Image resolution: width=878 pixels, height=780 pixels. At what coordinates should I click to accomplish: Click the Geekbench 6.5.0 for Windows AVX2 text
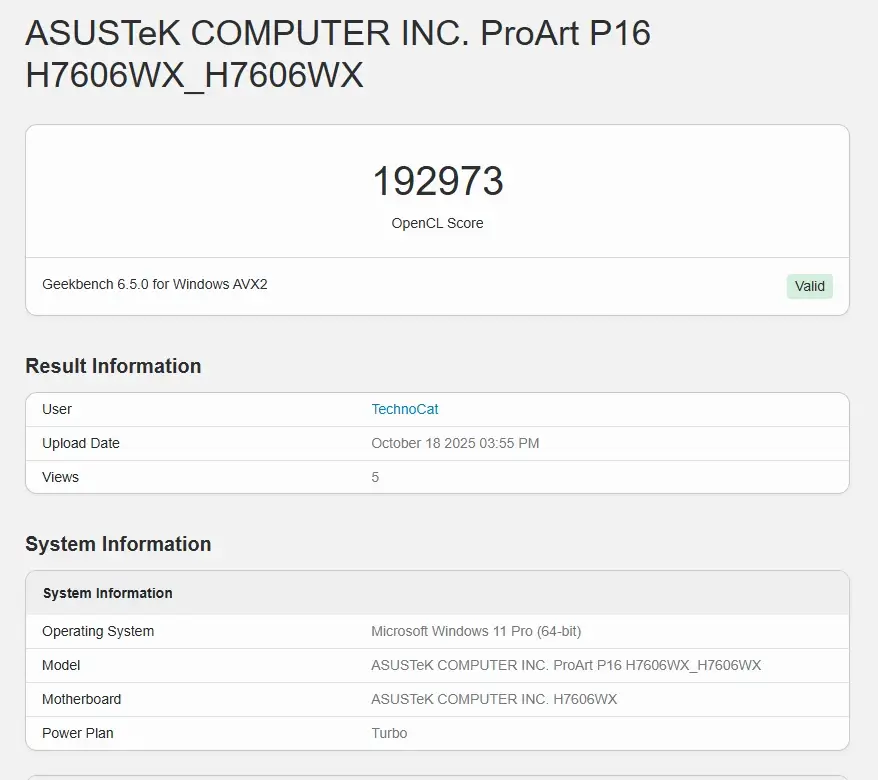155,284
